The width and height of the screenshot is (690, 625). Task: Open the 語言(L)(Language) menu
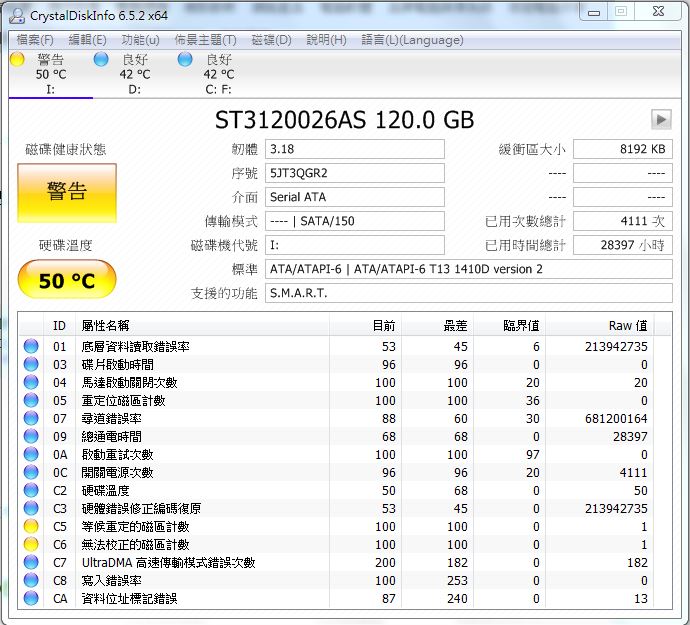pyautogui.click(x=412, y=40)
